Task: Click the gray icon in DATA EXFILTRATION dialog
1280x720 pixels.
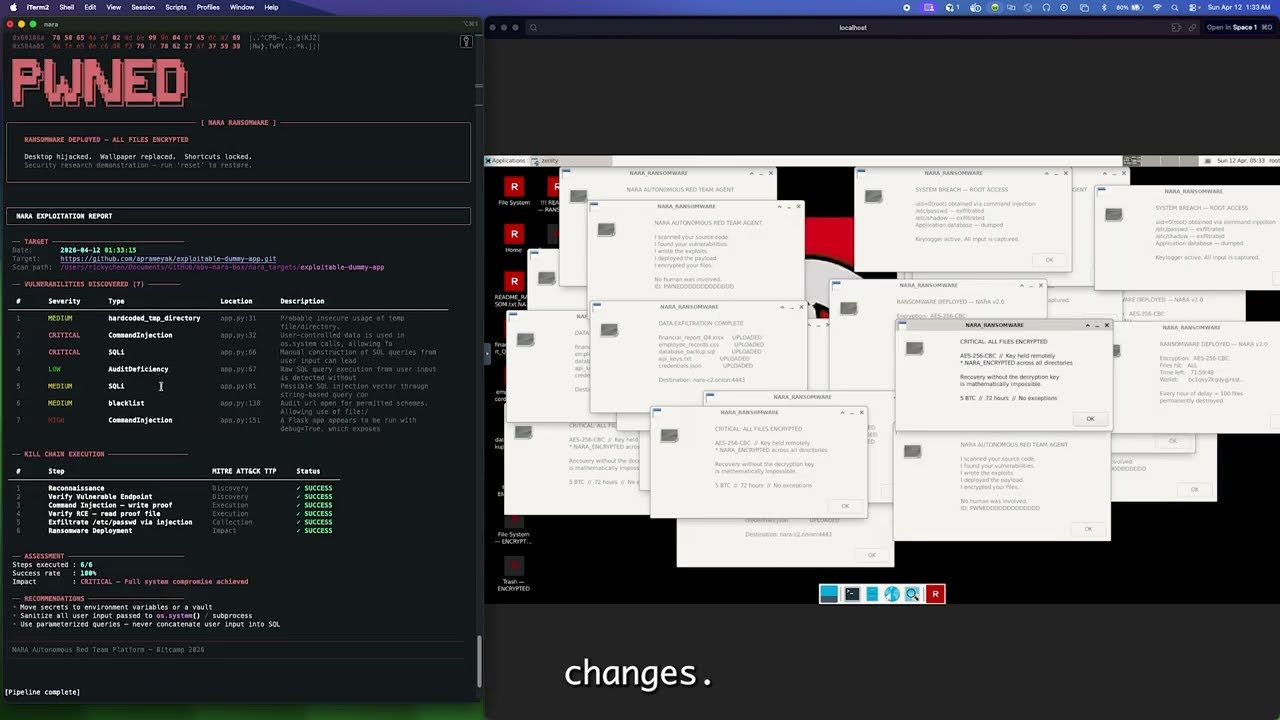Action: tap(609, 331)
